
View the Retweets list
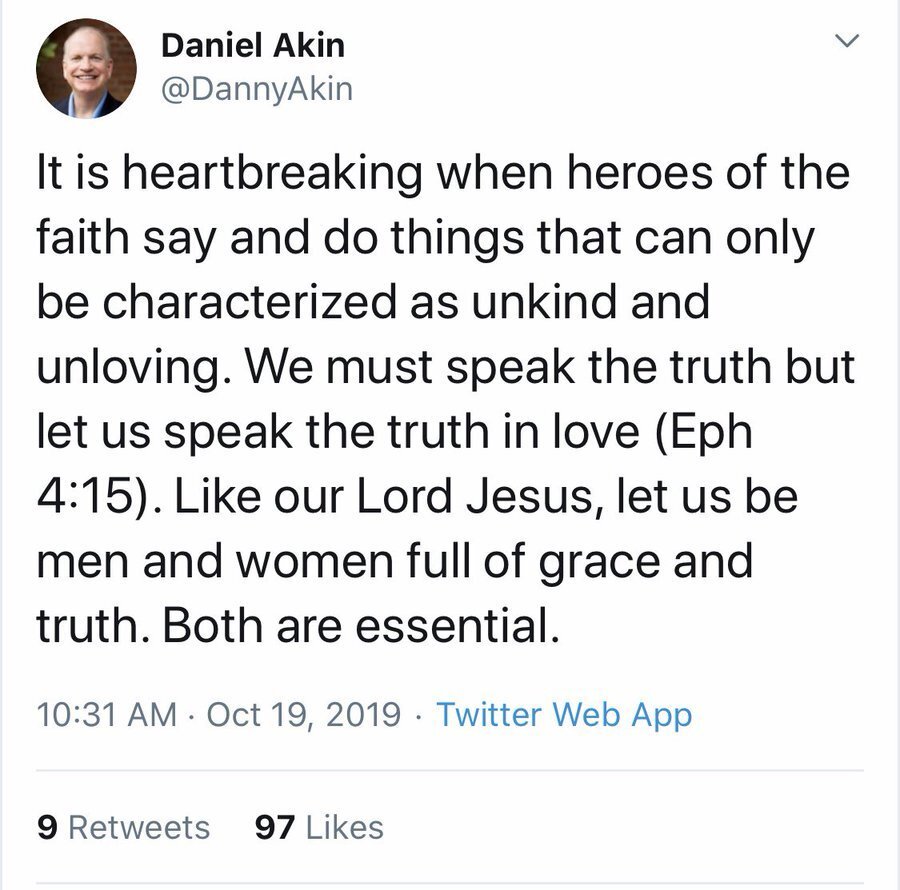pos(123,827)
